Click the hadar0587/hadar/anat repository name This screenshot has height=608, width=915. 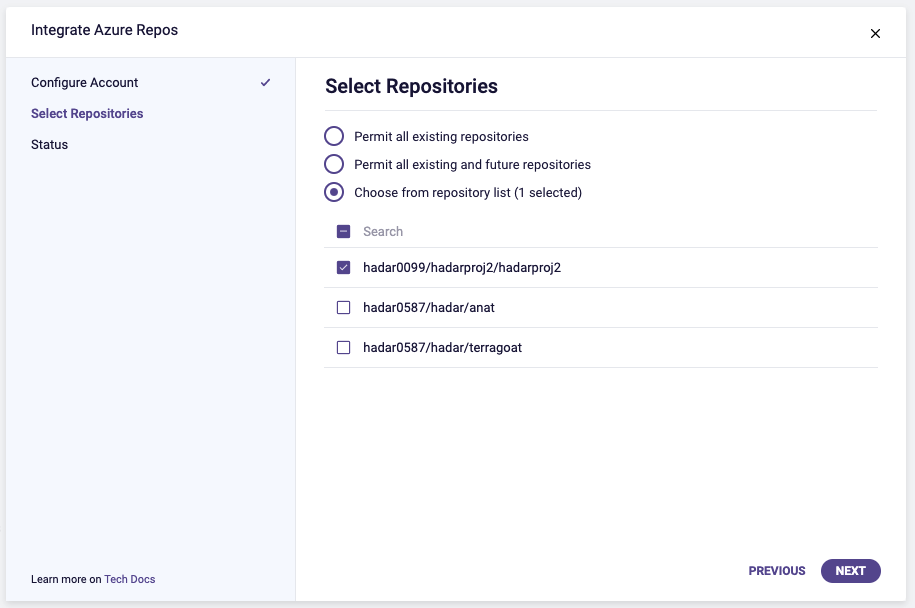click(429, 308)
